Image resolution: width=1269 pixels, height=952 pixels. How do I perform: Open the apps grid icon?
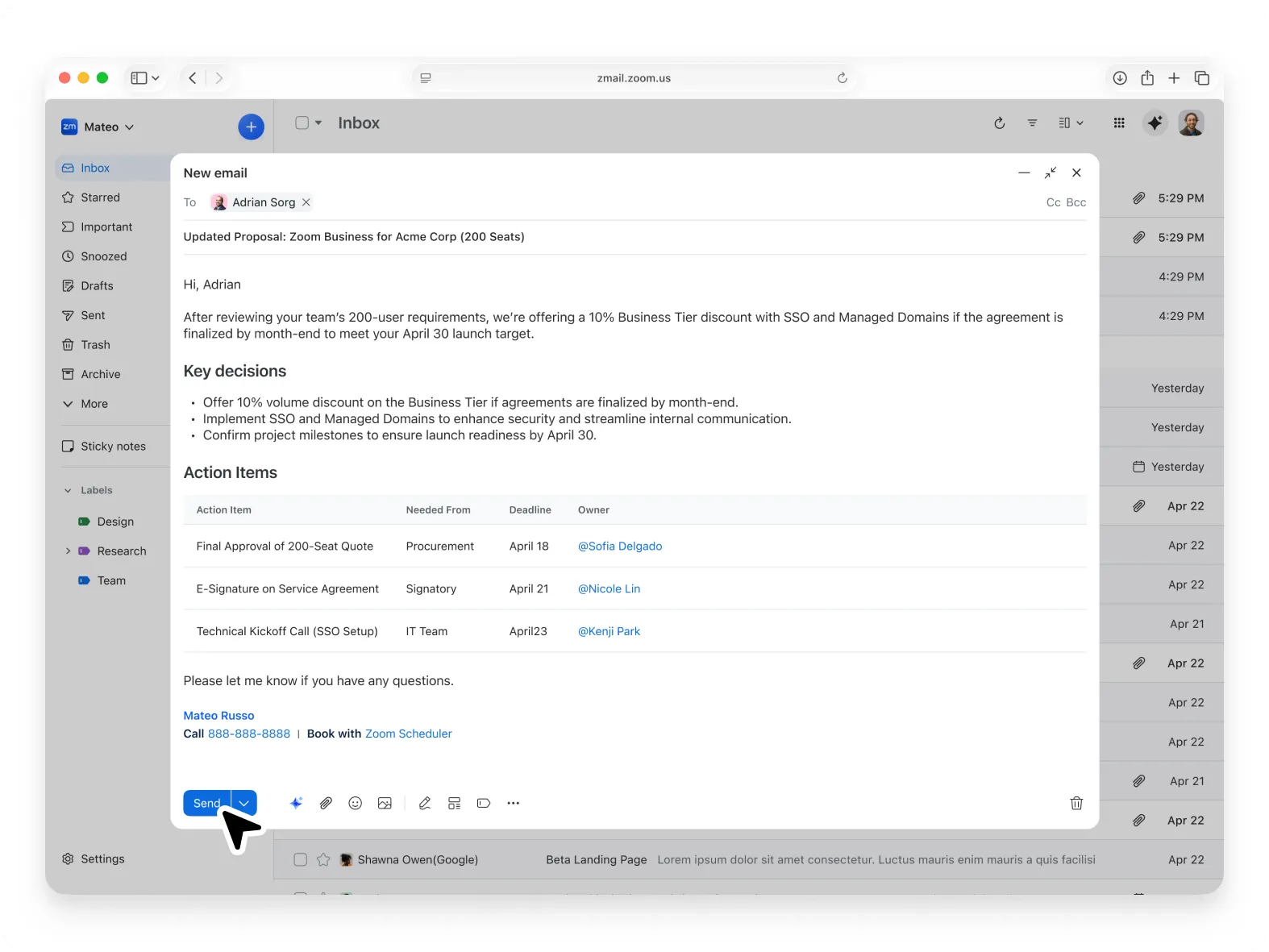1119,123
